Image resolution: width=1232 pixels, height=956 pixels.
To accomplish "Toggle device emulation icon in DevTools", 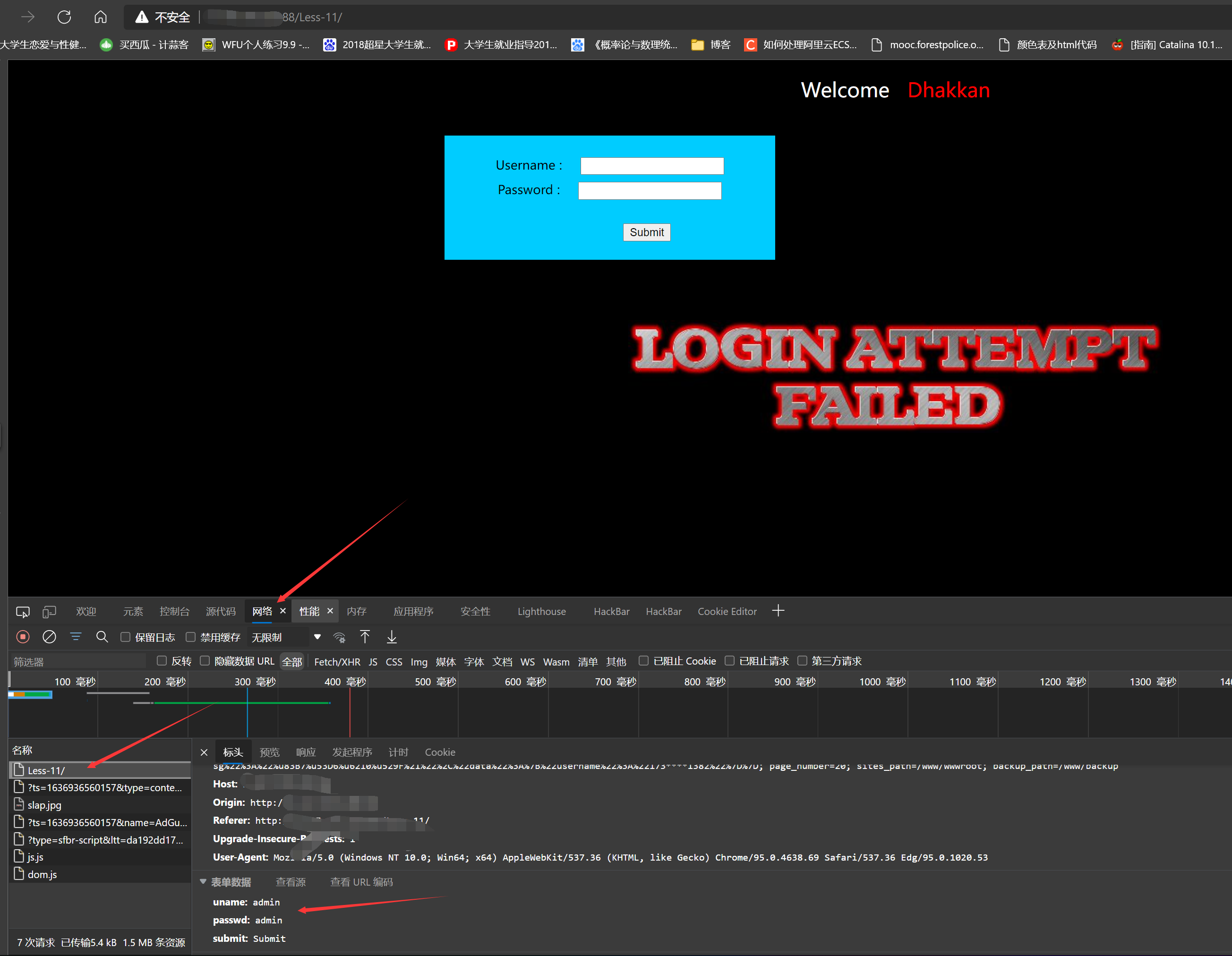I will coord(49,611).
